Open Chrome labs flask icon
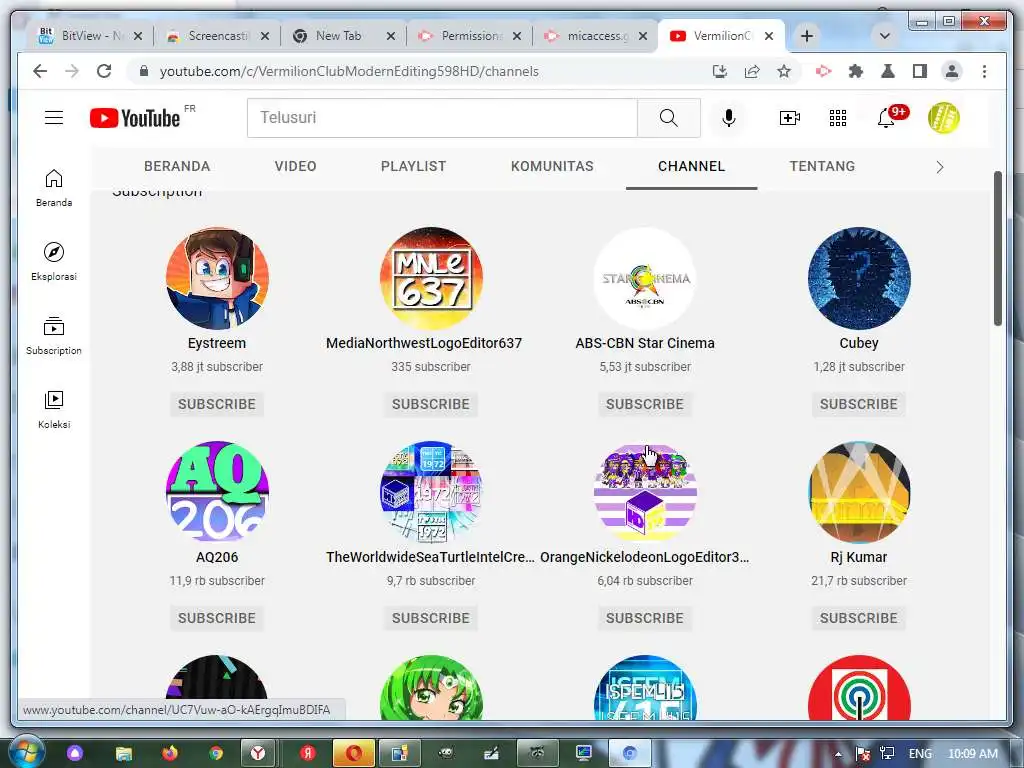Screen dimensions: 1024x768 click(888, 71)
